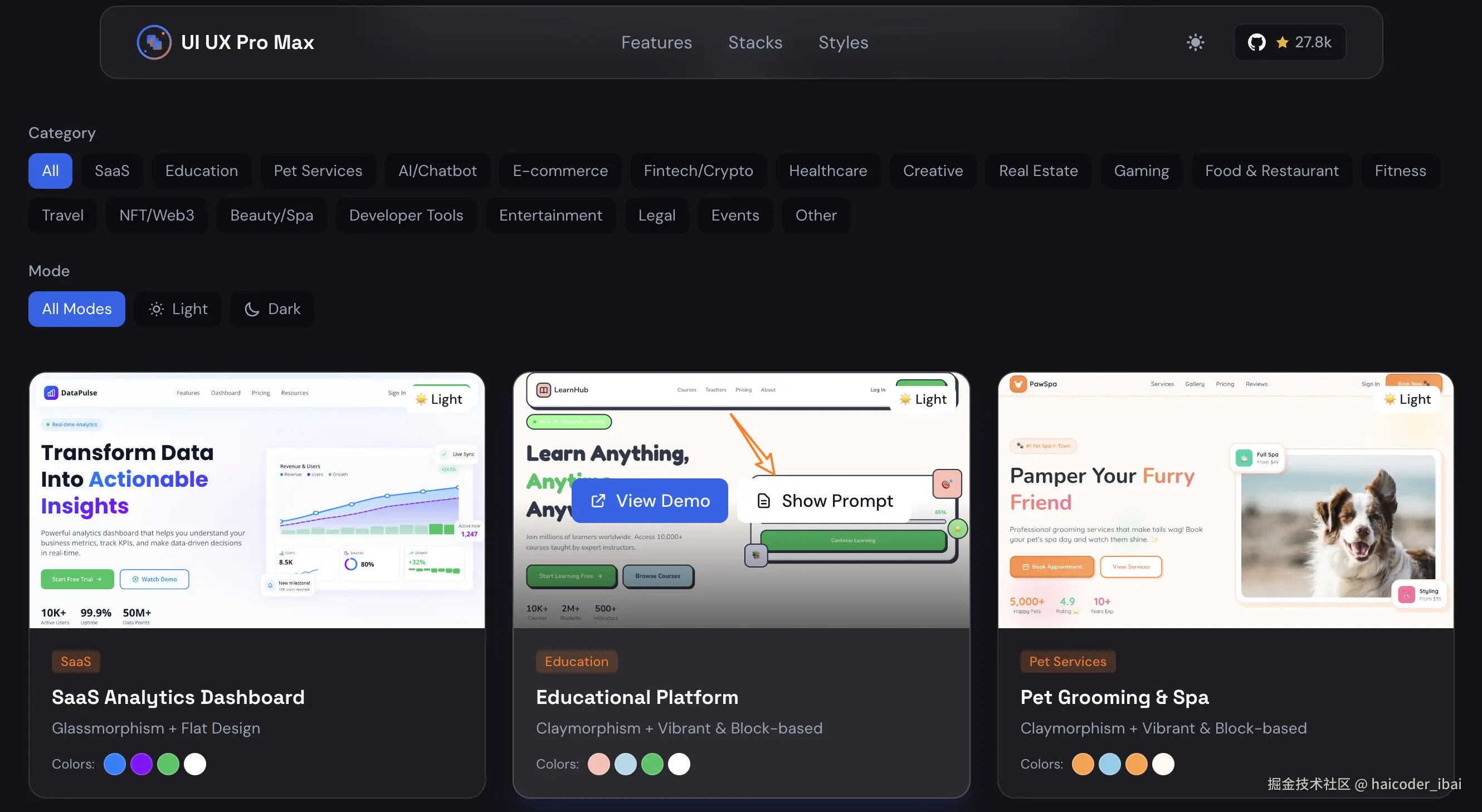Click the SaaS Analytics Dashboard title

click(178, 697)
